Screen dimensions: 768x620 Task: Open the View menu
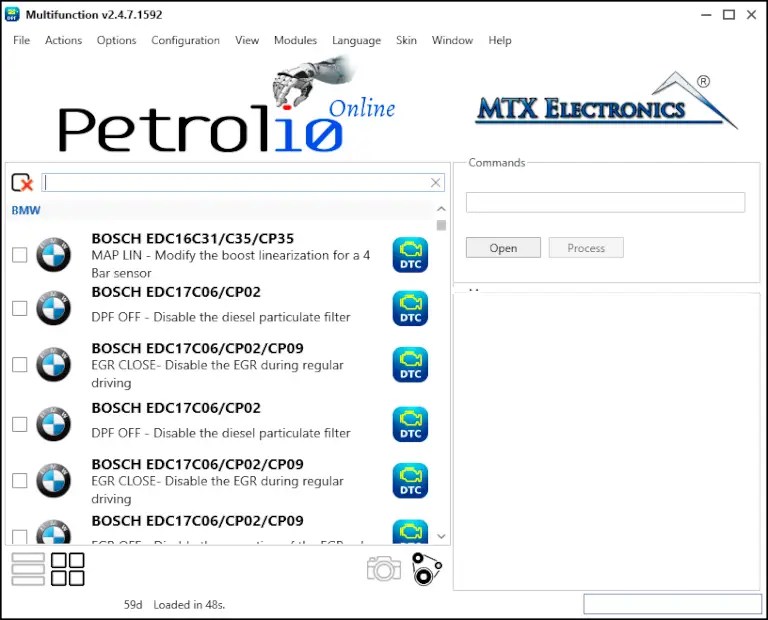click(247, 40)
